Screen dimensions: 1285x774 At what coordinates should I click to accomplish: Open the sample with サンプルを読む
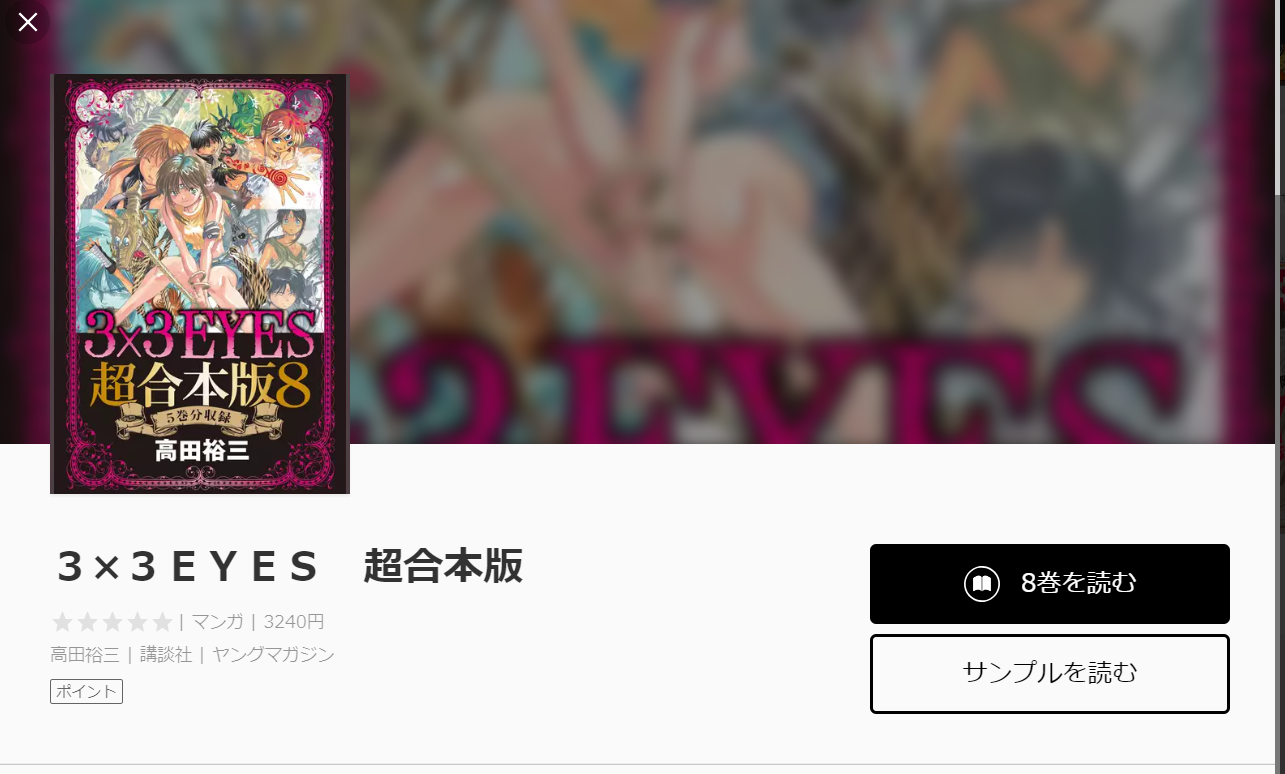coord(1050,674)
